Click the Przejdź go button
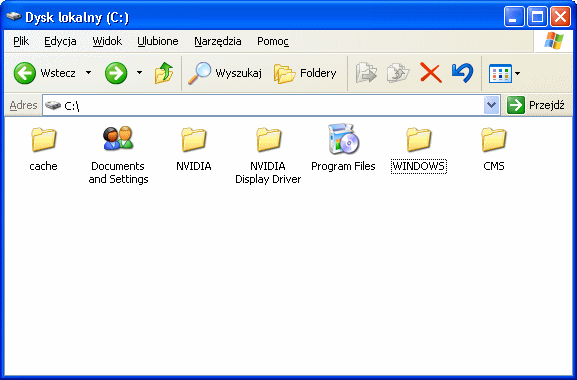The image size is (577, 380). pyautogui.click(x=536, y=105)
